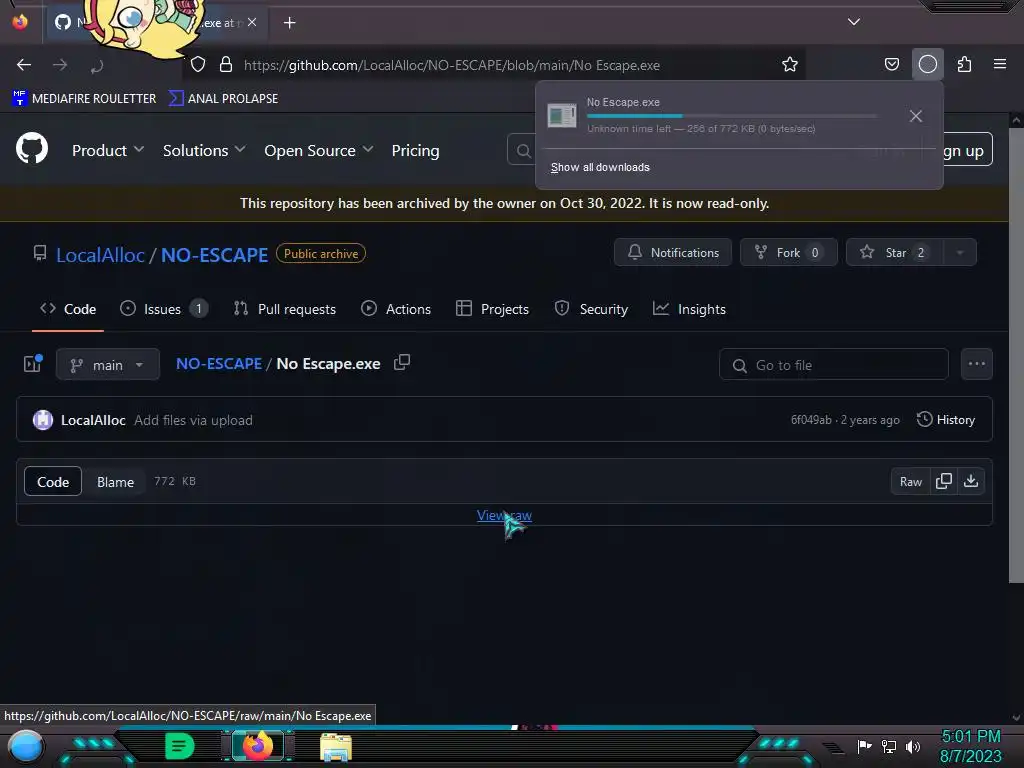
Task: Download raw file icon
Action: pyautogui.click(x=971, y=481)
